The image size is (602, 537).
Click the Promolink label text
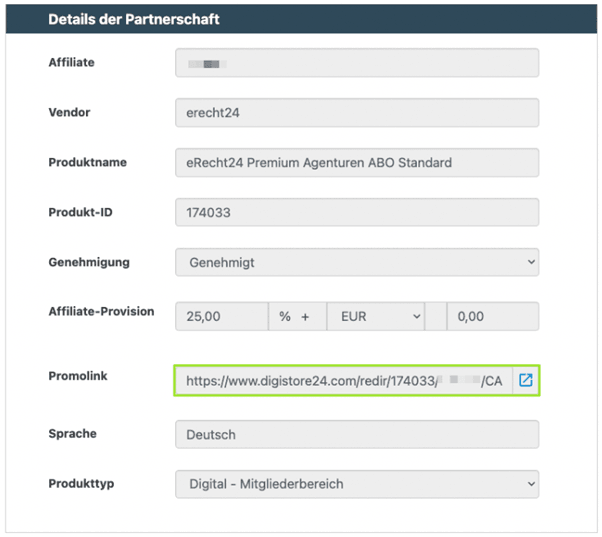tap(77, 376)
